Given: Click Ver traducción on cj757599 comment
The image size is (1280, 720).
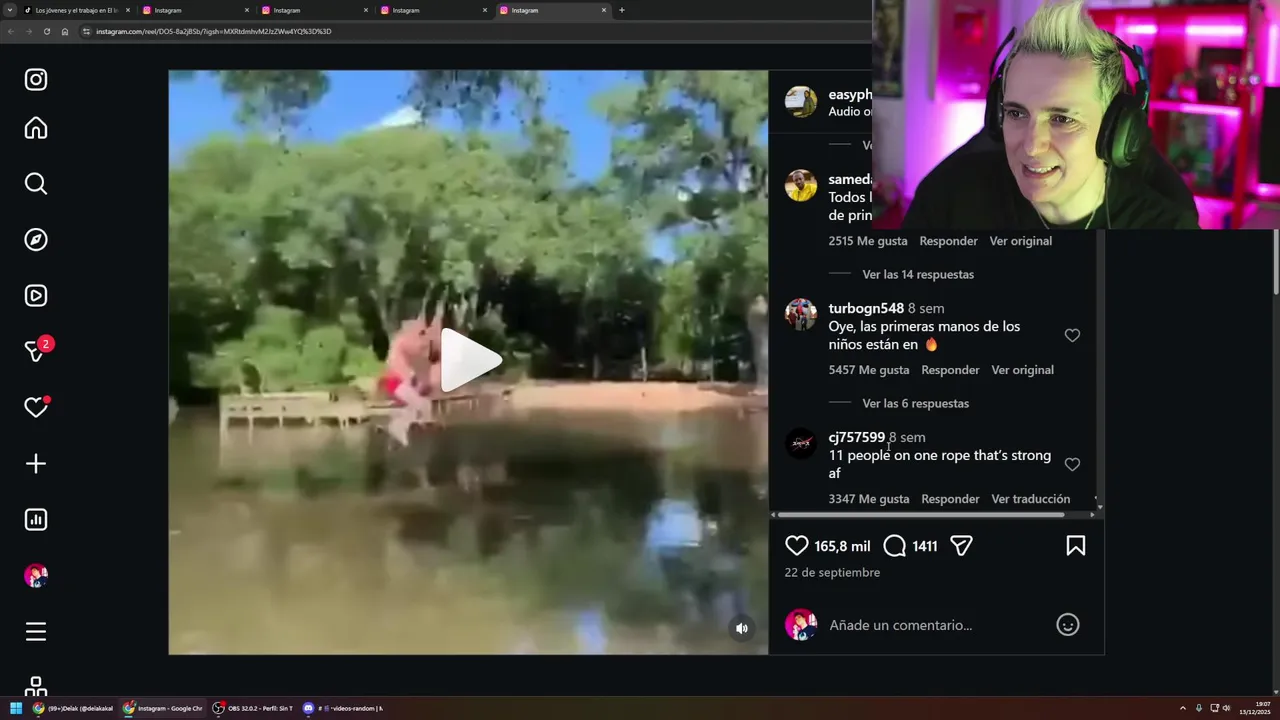Looking at the screenshot, I should click(1030, 499).
